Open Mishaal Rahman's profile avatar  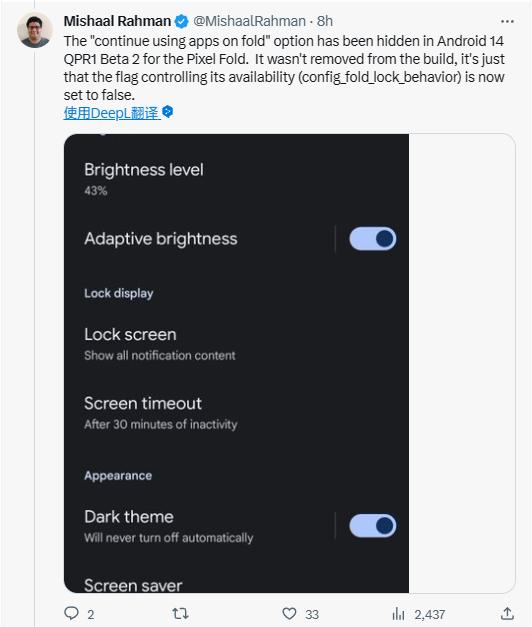[x=35, y=30]
